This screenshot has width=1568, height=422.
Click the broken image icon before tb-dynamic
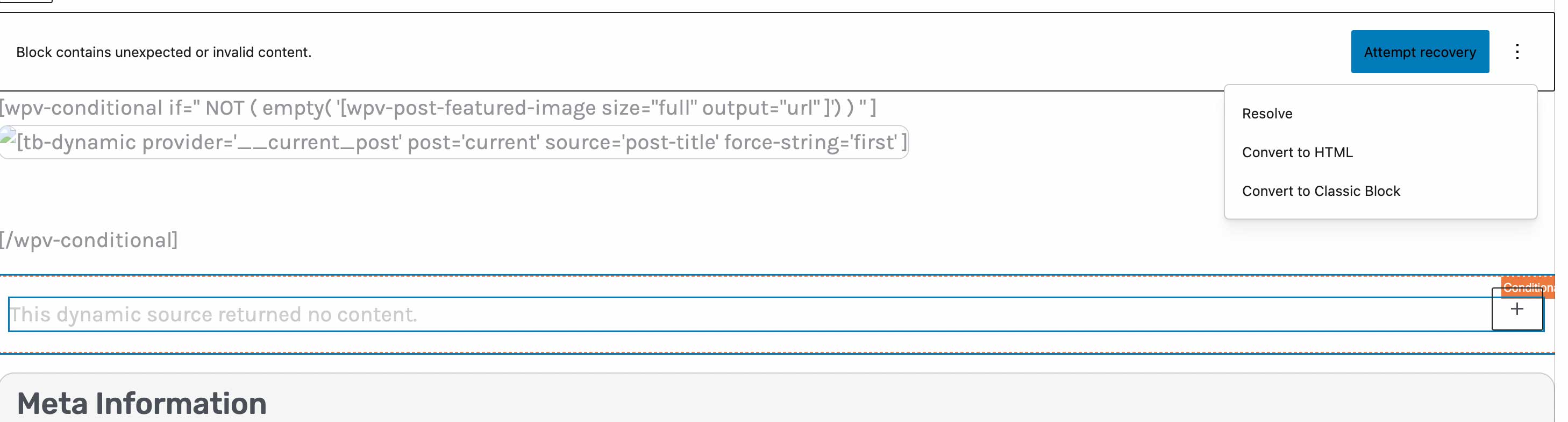pos(8,136)
